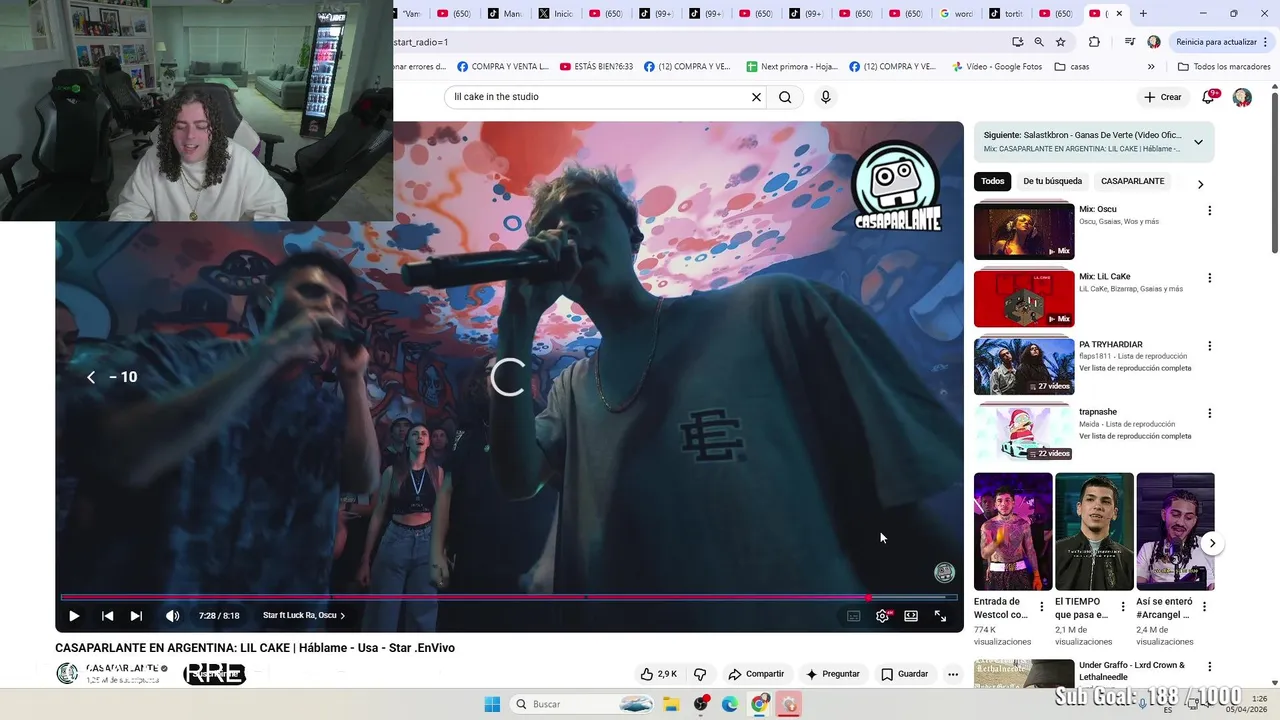Share the video via Compartir
The height and width of the screenshot is (720, 1280).
pos(756,674)
